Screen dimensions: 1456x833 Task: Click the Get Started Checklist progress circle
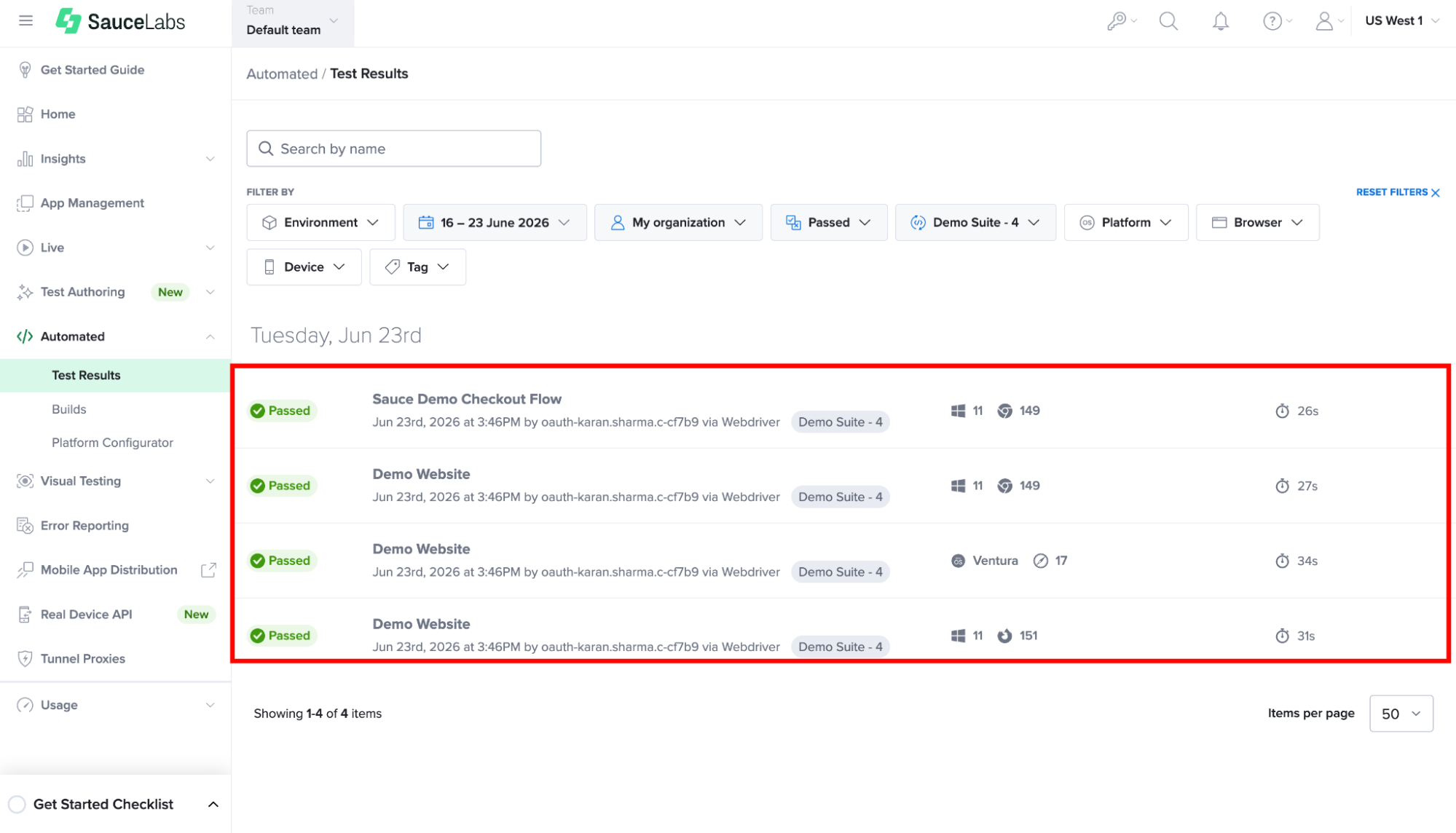click(17, 804)
